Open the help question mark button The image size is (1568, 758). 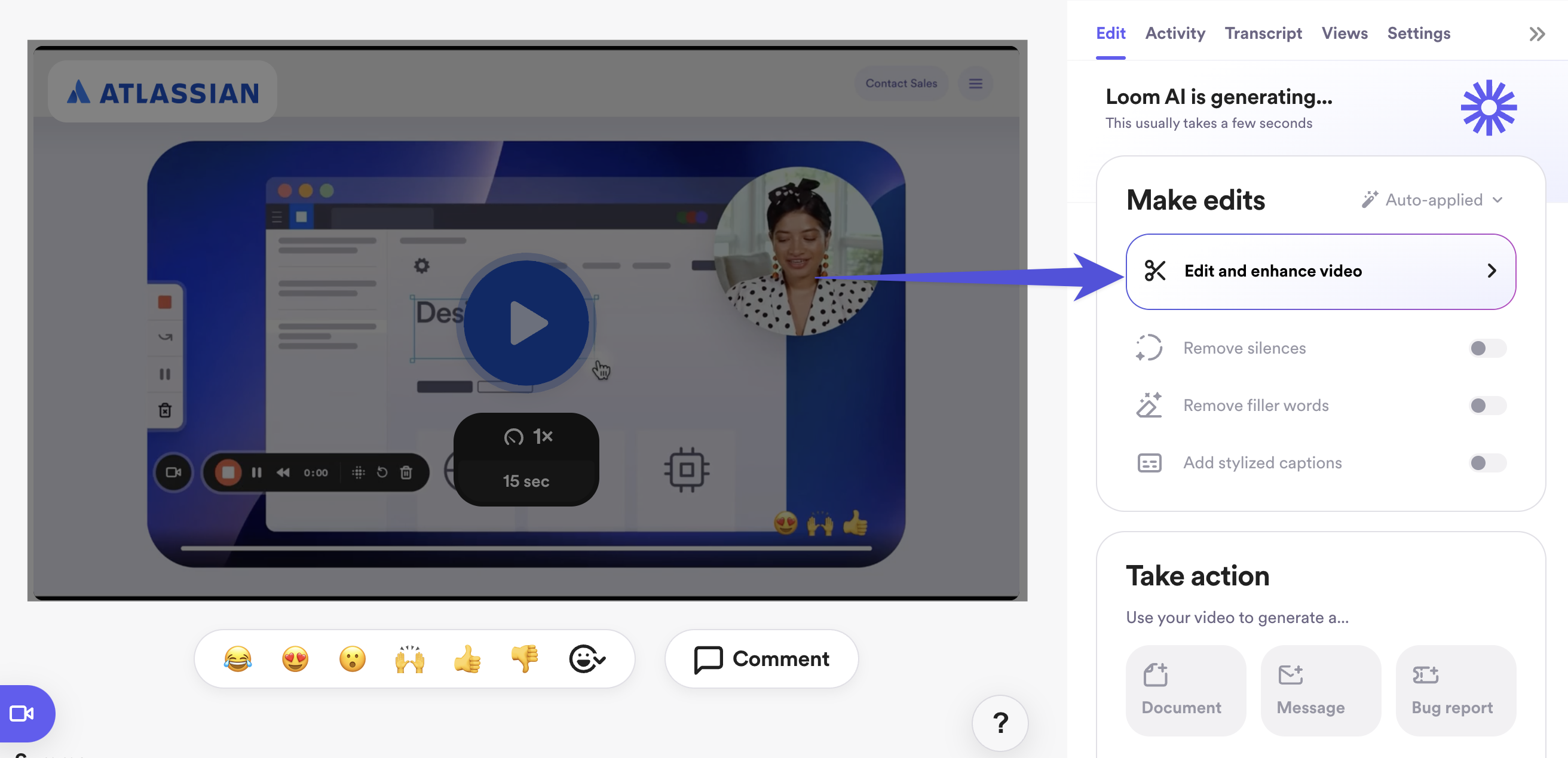1000,723
